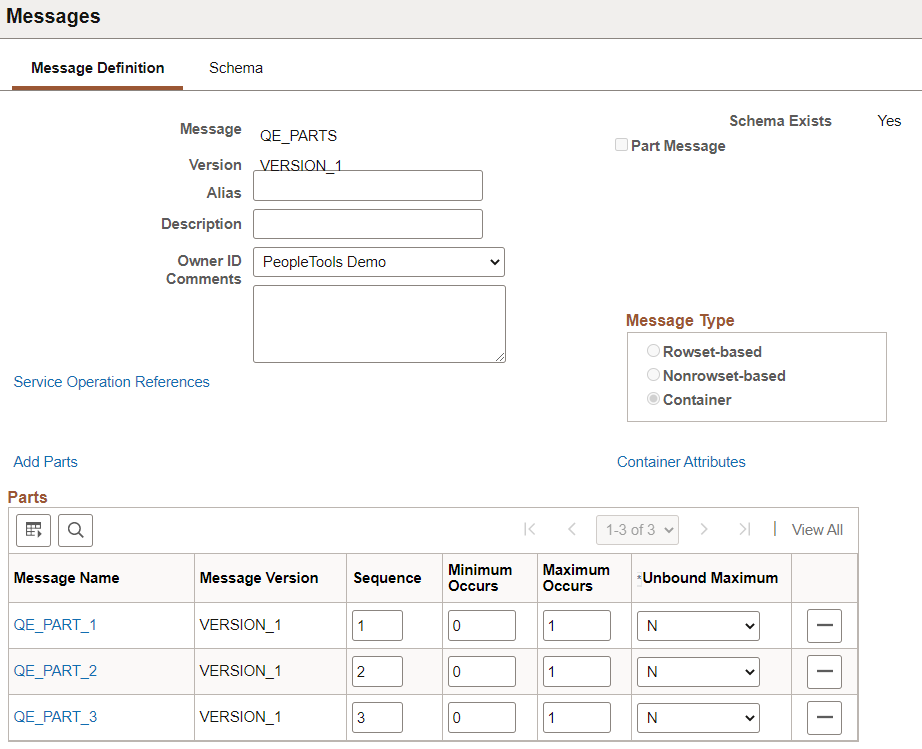Select the Message Definition tab
The image size is (922, 749).
(97, 68)
